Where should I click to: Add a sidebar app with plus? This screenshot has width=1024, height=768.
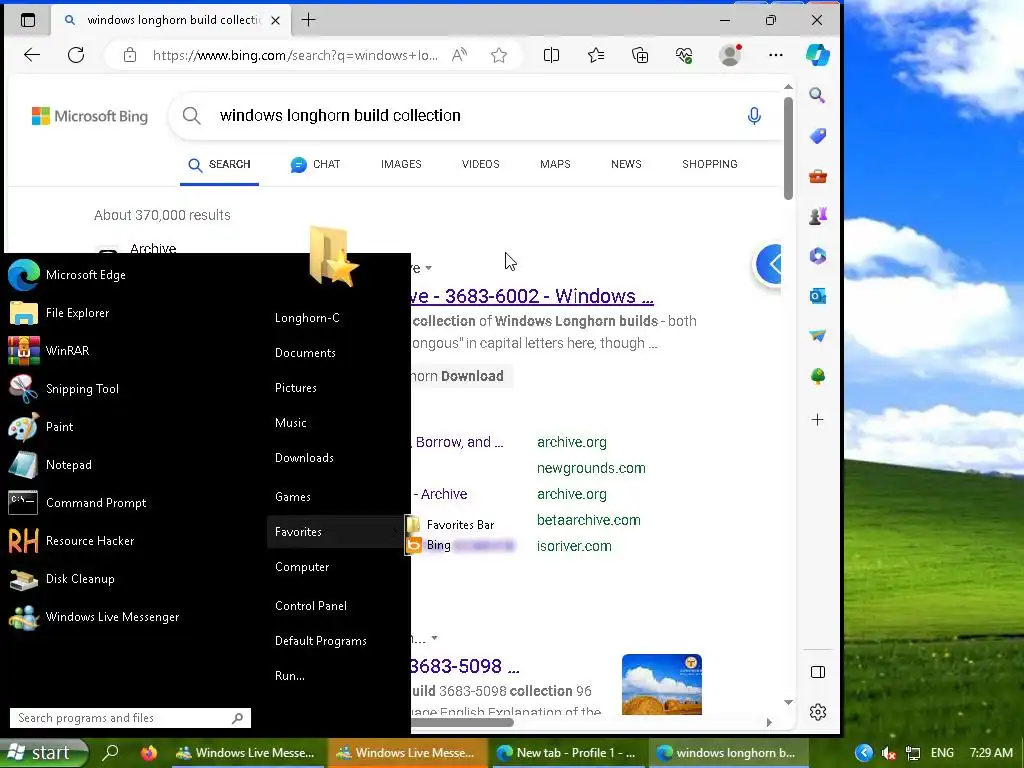click(x=818, y=420)
